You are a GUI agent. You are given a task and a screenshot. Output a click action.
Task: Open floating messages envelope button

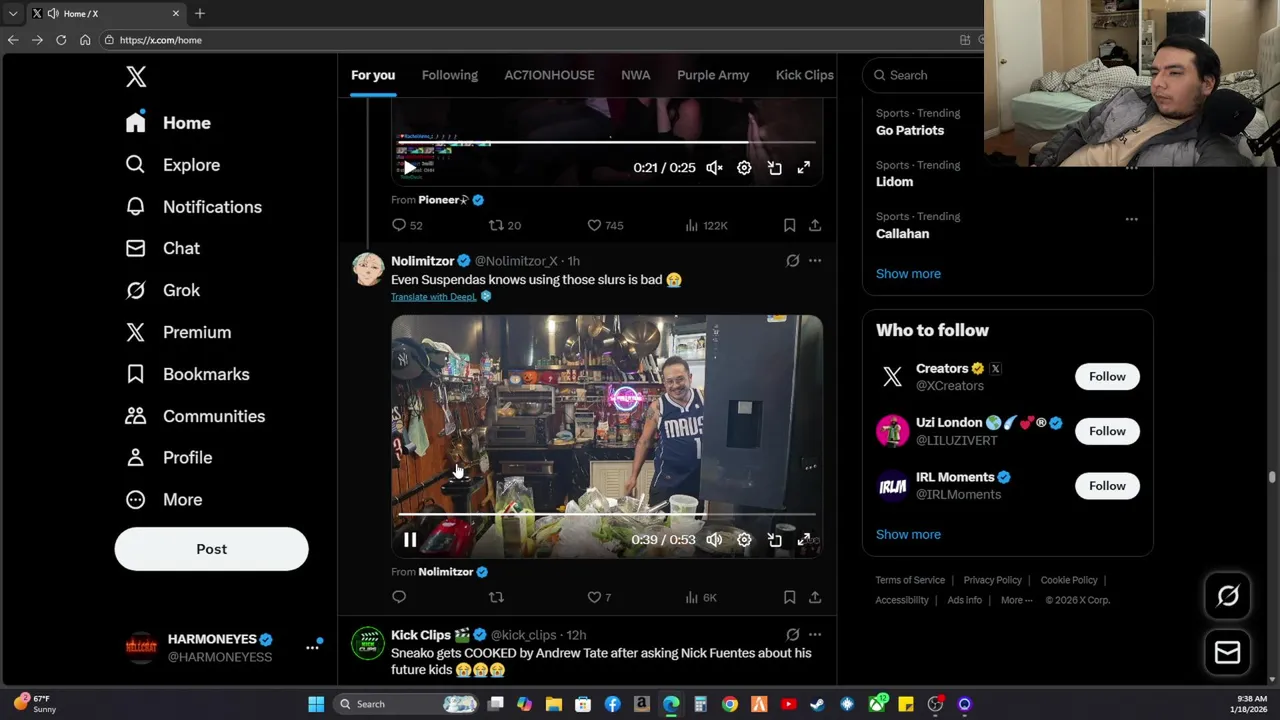pyautogui.click(x=1228, y=653)
